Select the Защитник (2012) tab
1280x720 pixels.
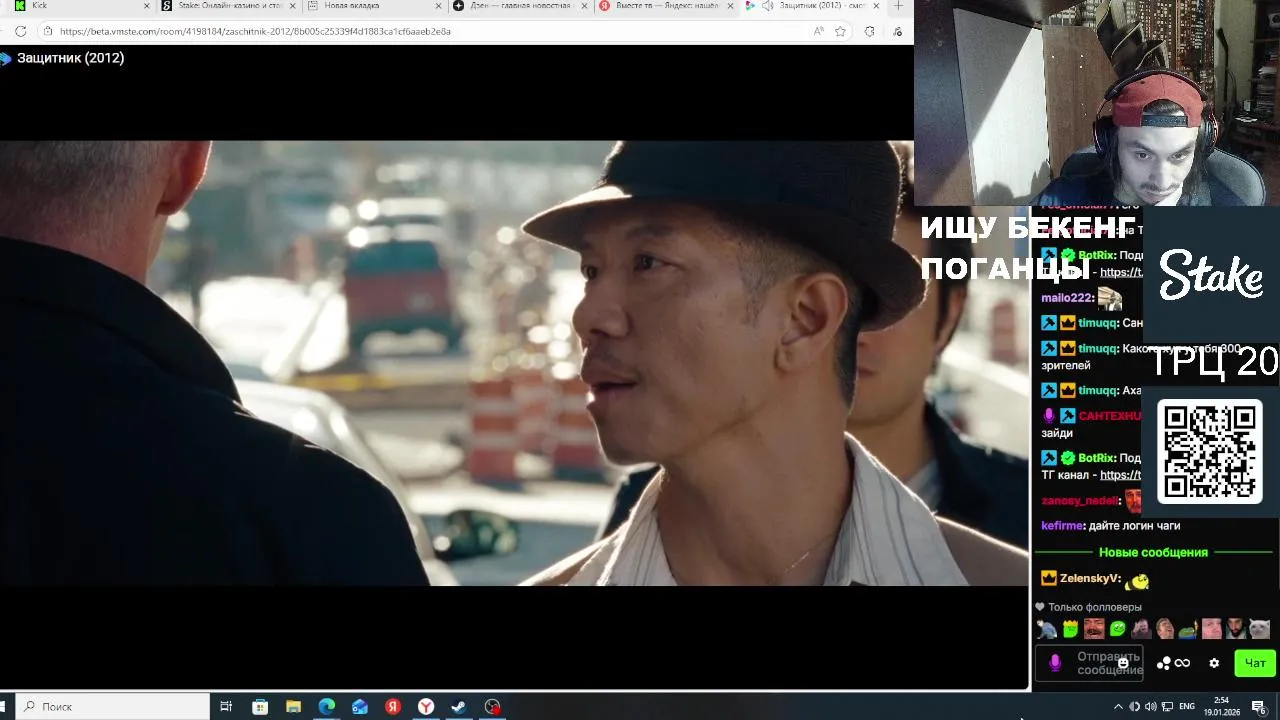pyautogui.click(x=812, y=6)
